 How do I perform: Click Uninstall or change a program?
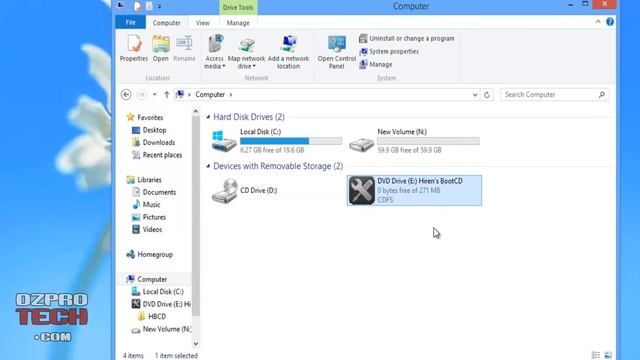pos(407,38)
